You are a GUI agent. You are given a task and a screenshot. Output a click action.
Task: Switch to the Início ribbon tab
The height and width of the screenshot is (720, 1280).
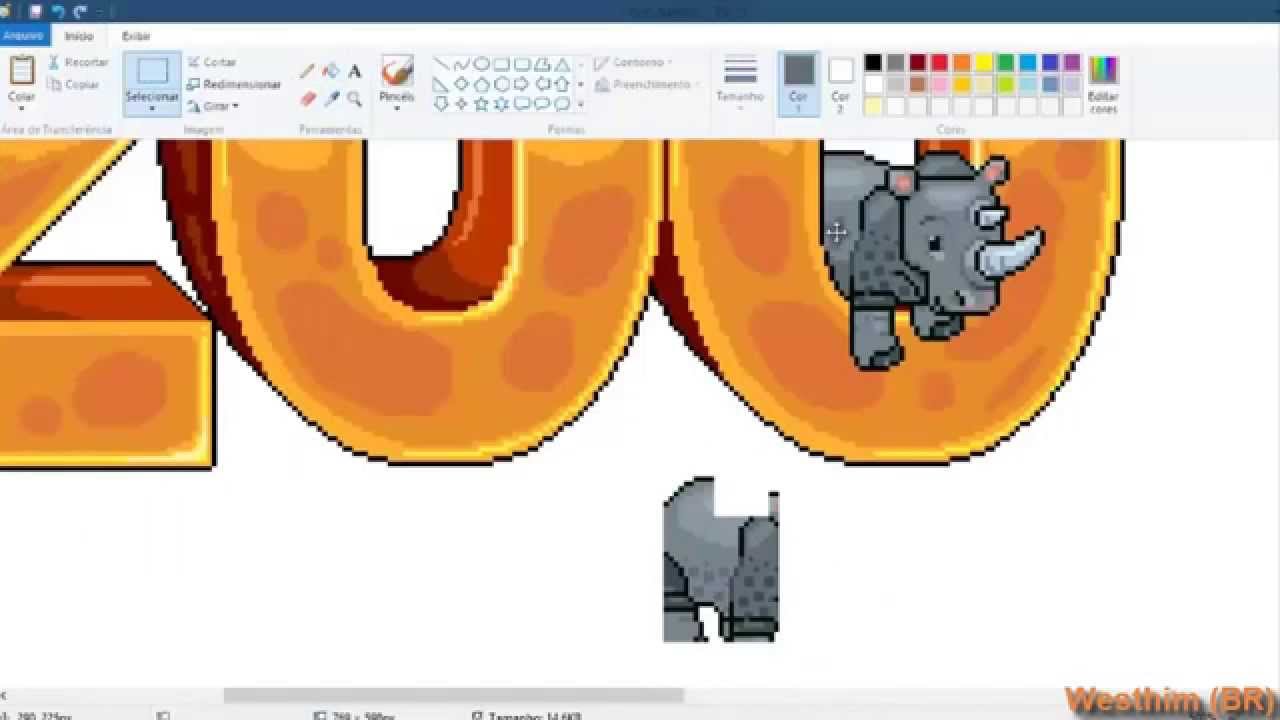[79, 36]
